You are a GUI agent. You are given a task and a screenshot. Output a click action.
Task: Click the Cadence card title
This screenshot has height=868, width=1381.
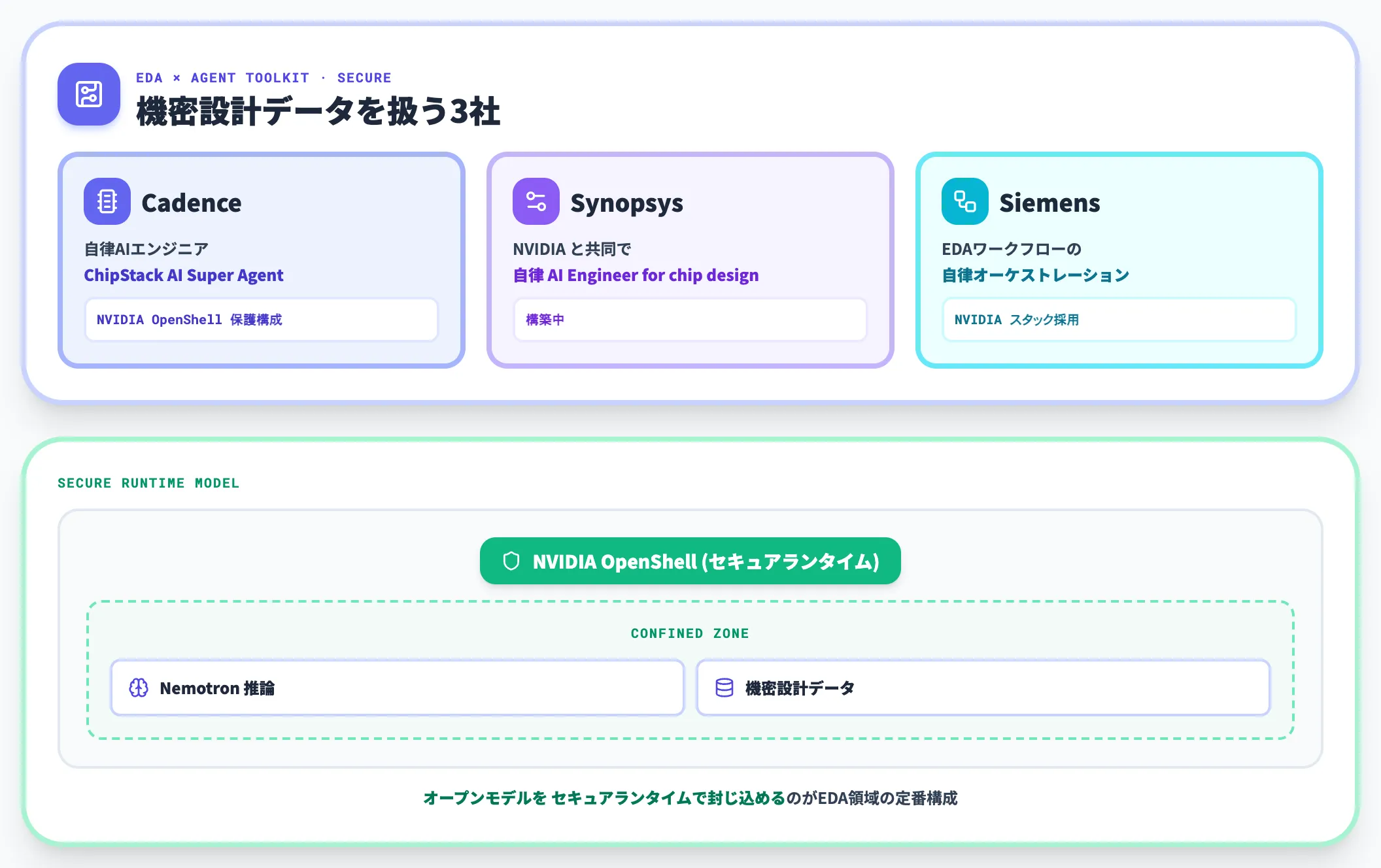[192, 203]
